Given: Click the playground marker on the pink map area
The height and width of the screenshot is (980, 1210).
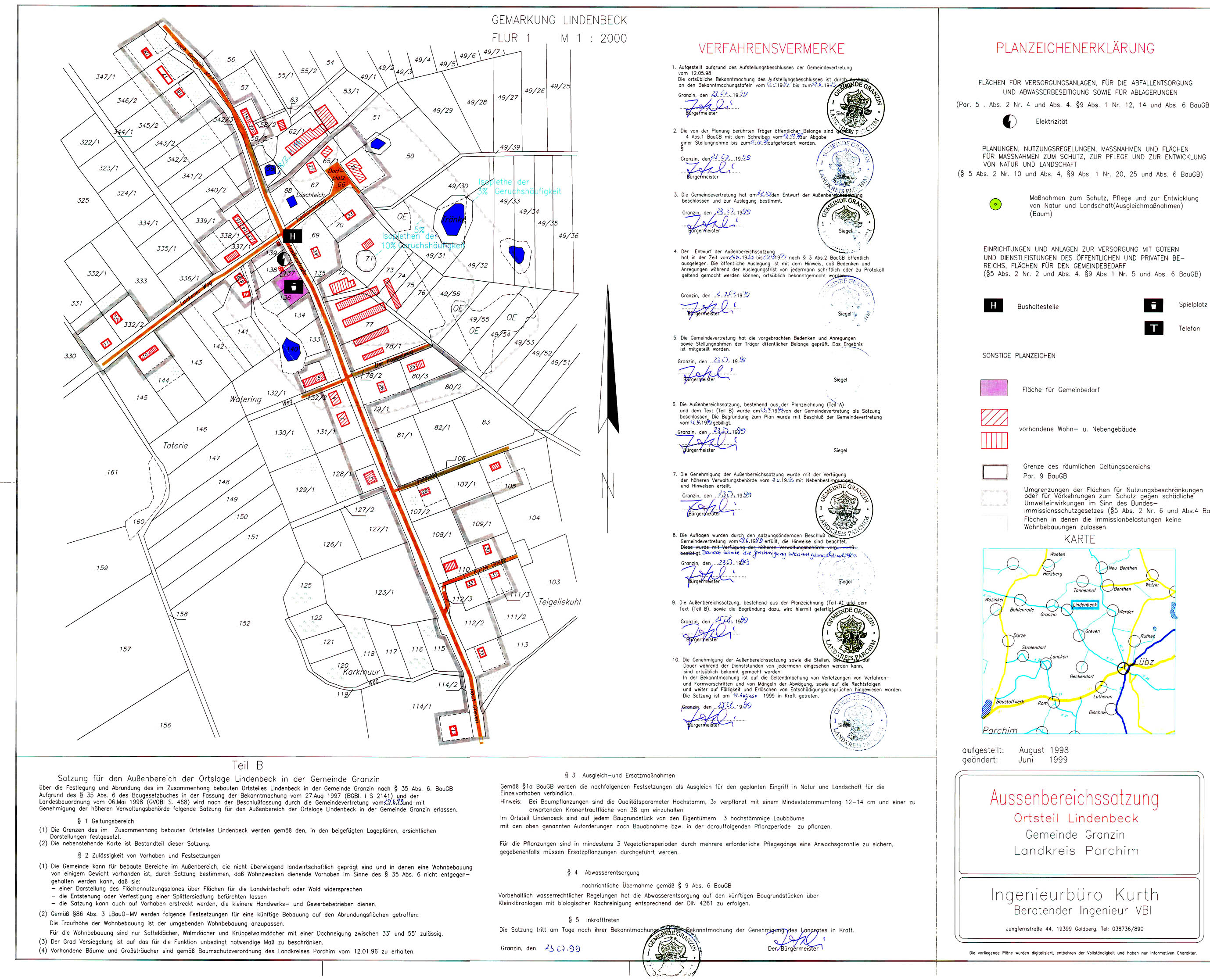Looking at the screenshot, I should [293, 287].
